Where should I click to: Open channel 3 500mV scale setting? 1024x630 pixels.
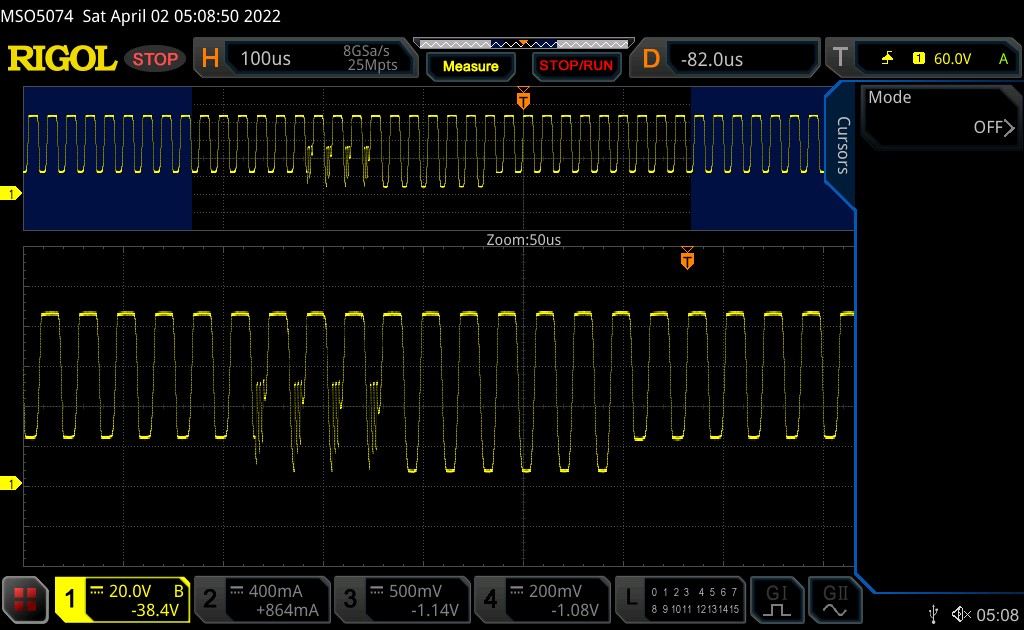(415, 591)
